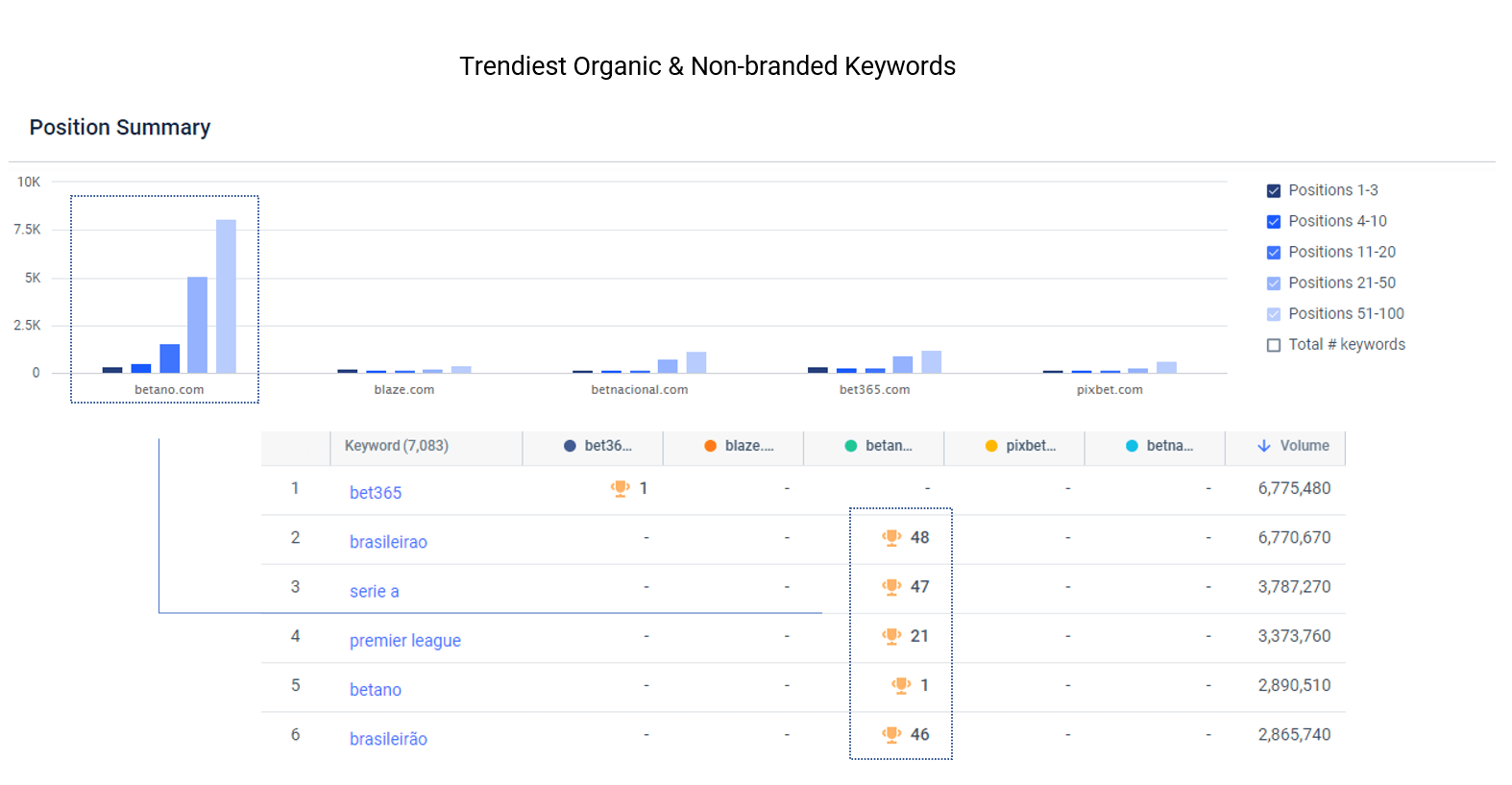This screenshot has height=785, width=1512.
Task: Click volume value 3,787,270
Action: point(1294,586)
